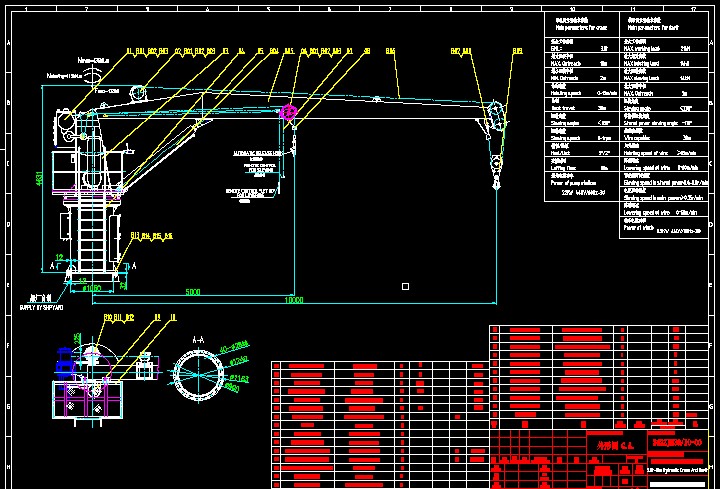Image resolution: width=720 pixels, height=489 pixels.
Task: Click the small white square pickbox cursor
Action: 405,287
